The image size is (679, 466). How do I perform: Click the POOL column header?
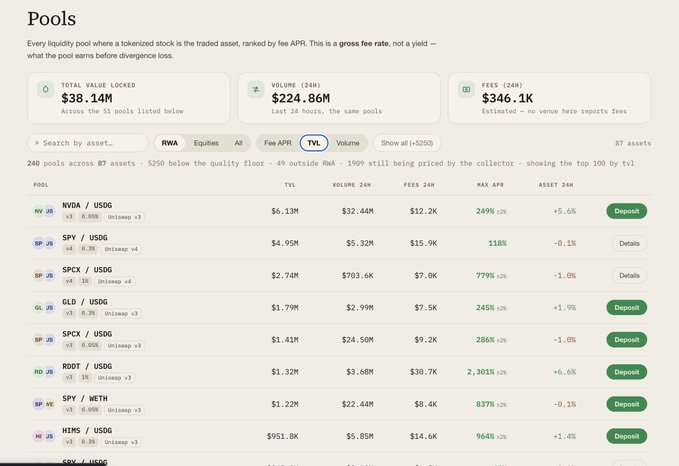pyautogui.click(x=41, y=185)
